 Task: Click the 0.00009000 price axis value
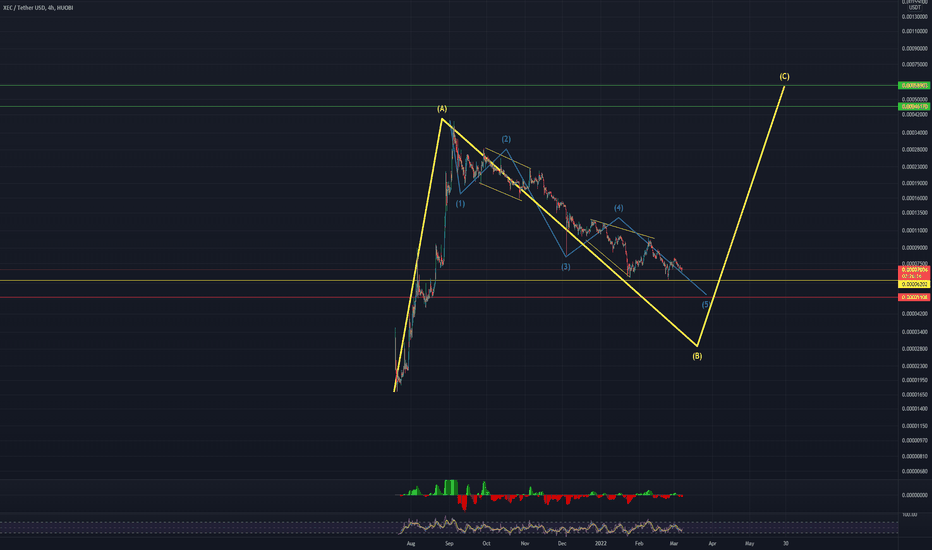[914, 247]
